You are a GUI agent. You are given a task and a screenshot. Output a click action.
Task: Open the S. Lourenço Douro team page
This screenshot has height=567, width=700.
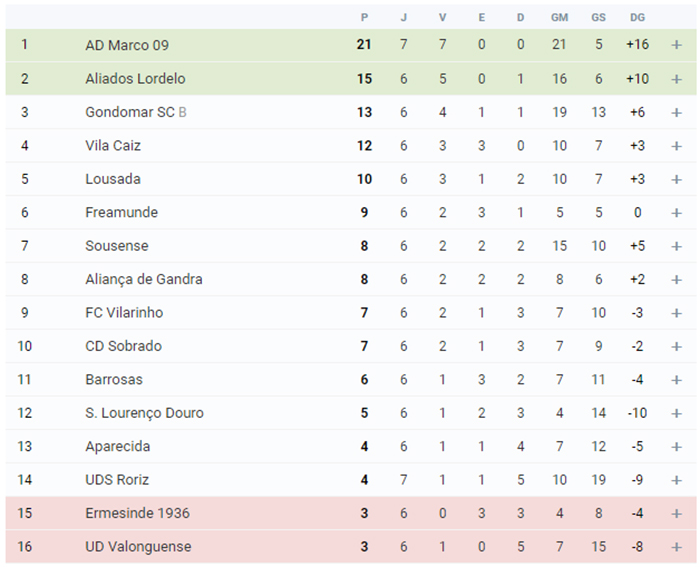click(144, 413)
